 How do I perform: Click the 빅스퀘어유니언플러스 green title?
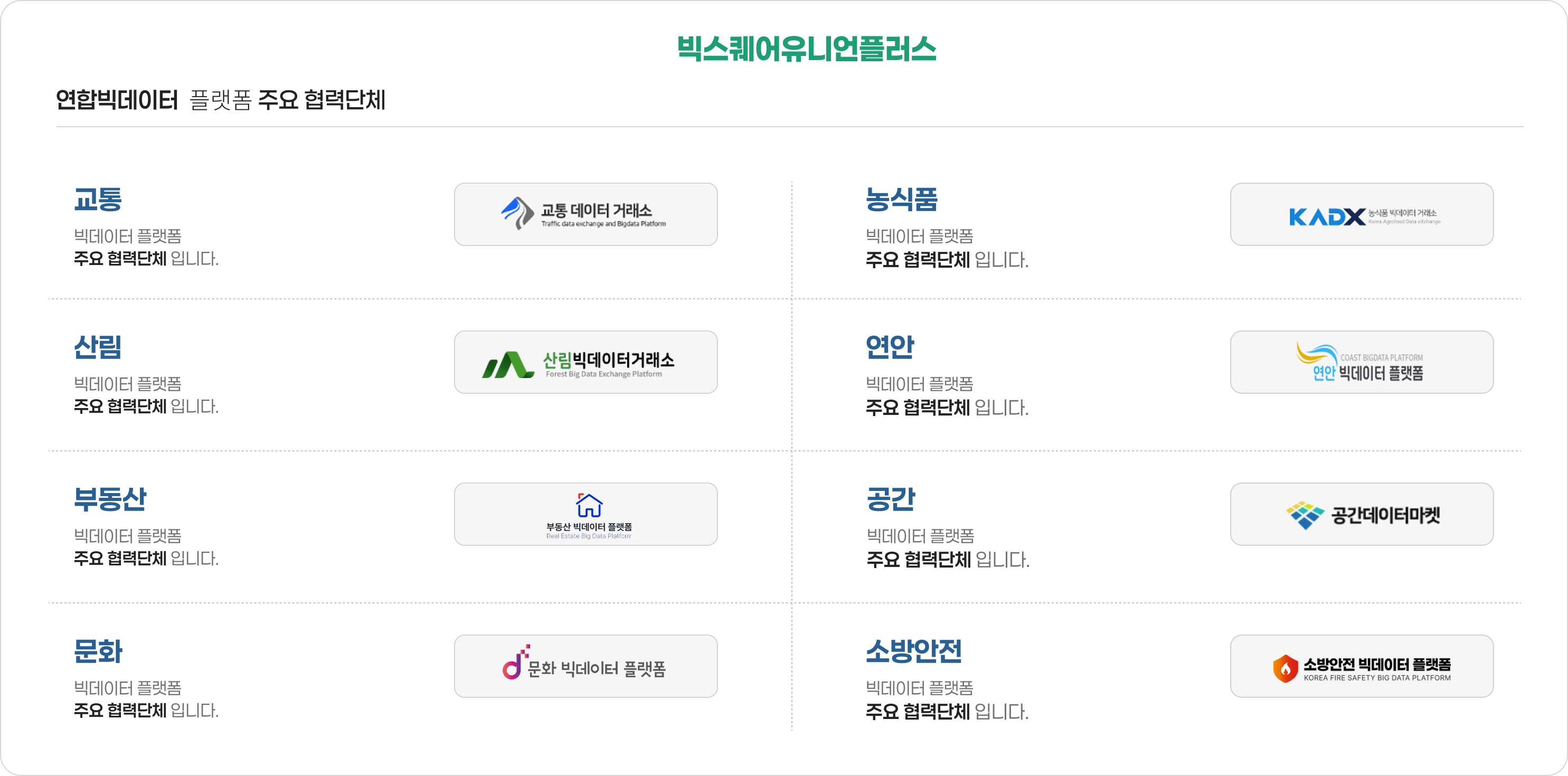(x=807, y=49)
